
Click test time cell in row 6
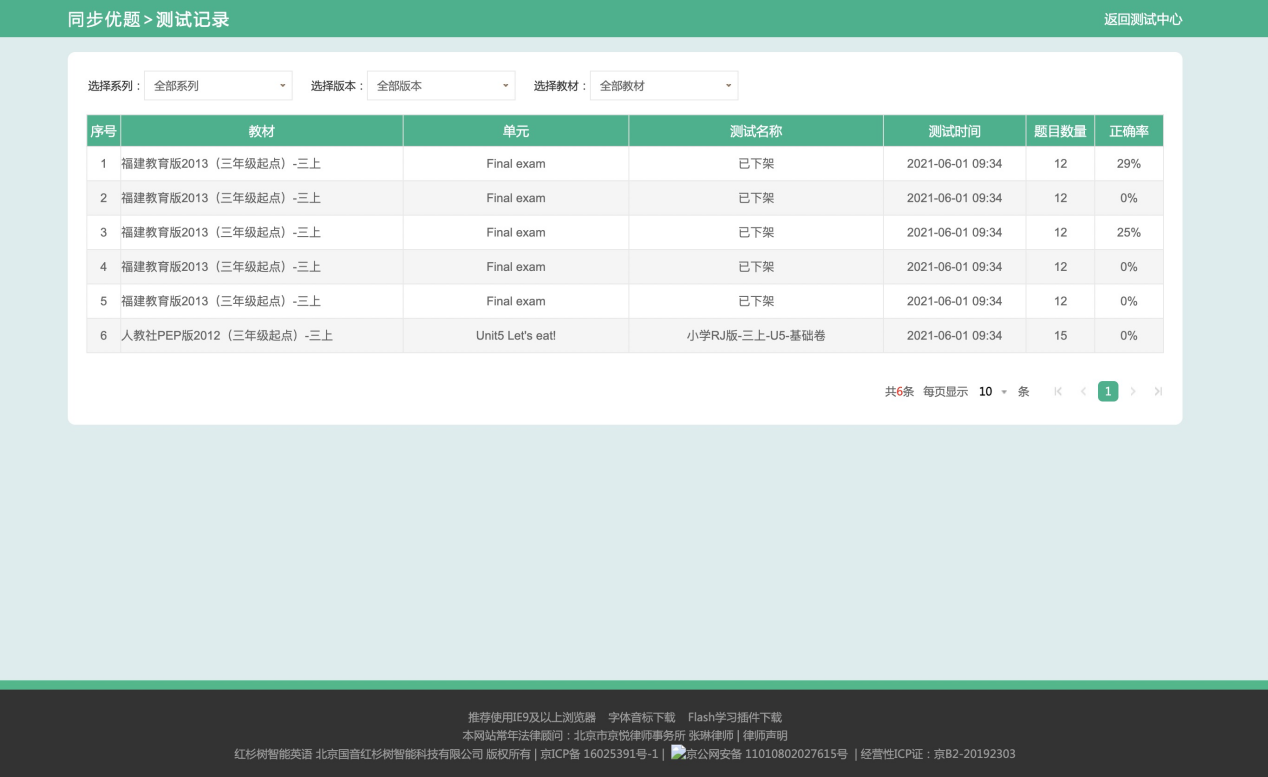[x=955, y=336]
